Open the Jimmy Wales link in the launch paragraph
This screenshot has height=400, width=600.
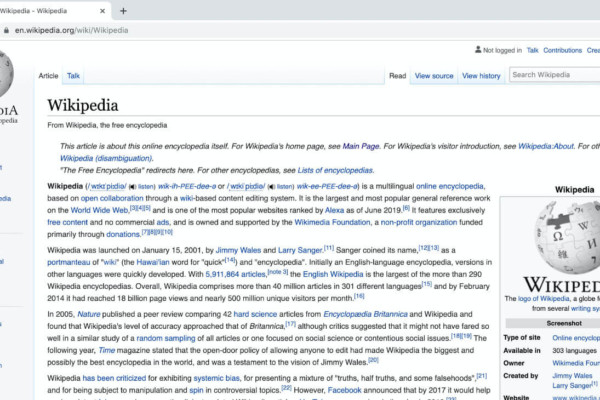click(x=238, y=249)
